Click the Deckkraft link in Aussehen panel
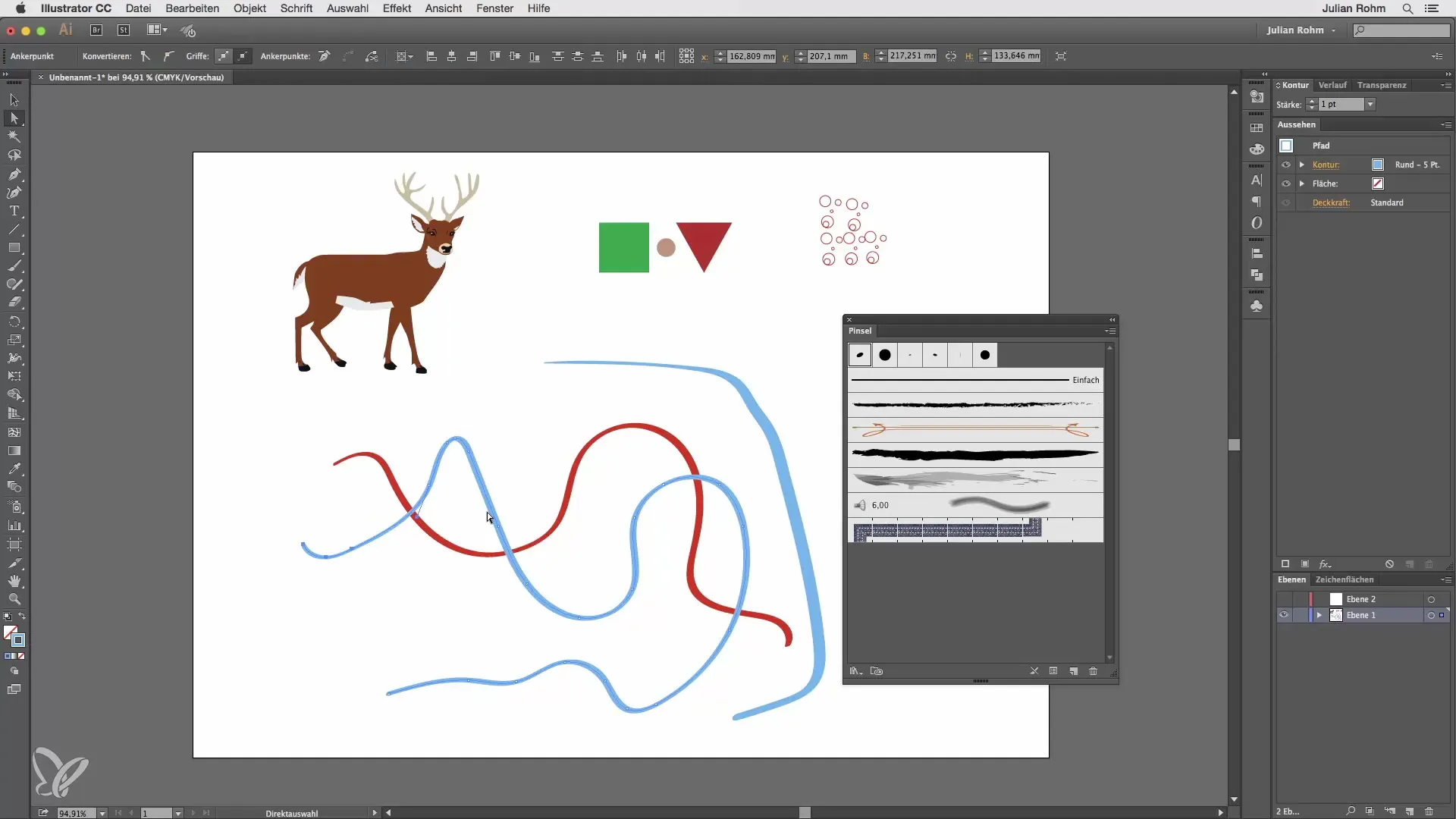 click(1331, 202)
